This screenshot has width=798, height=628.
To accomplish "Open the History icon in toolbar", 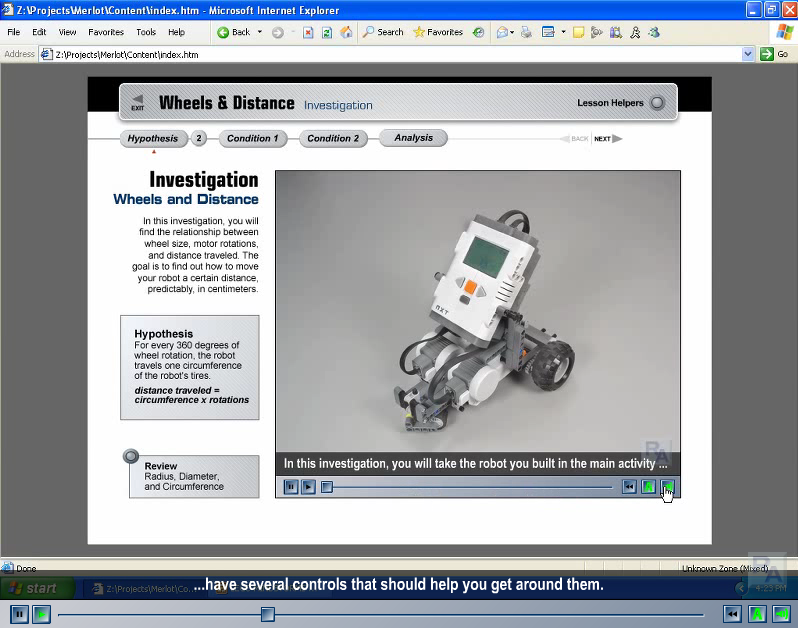I will pyautogui.click(x=478, y=33).
